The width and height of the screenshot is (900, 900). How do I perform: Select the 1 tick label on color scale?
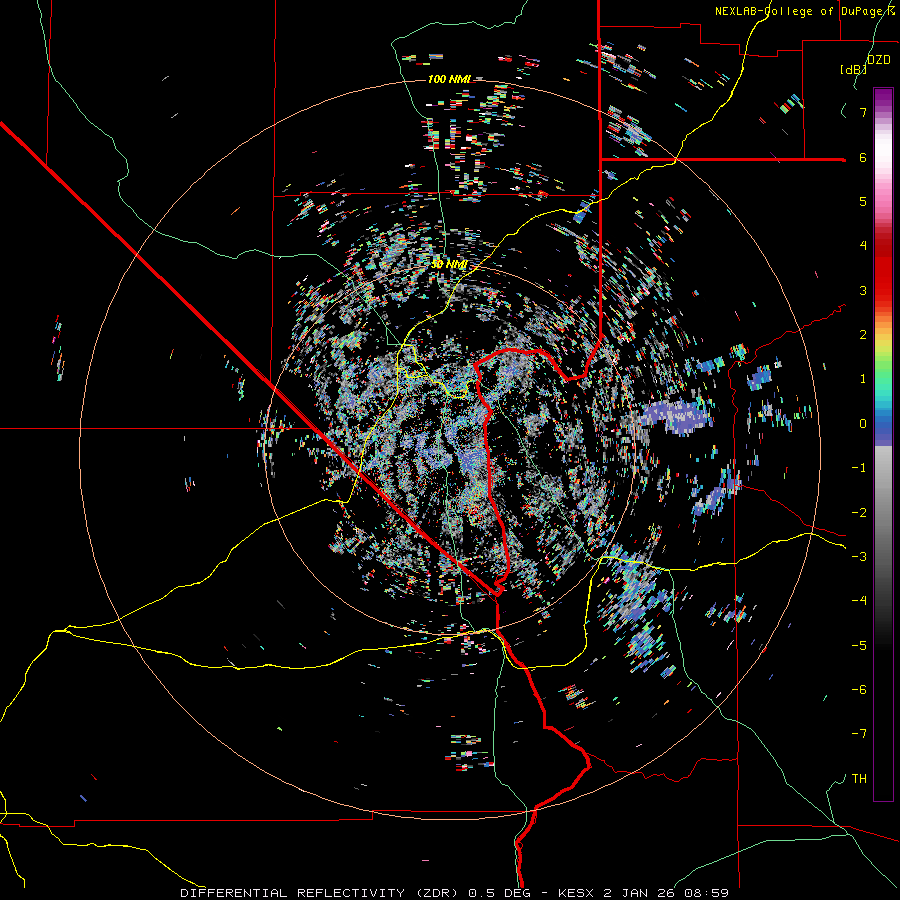[863, 379]
